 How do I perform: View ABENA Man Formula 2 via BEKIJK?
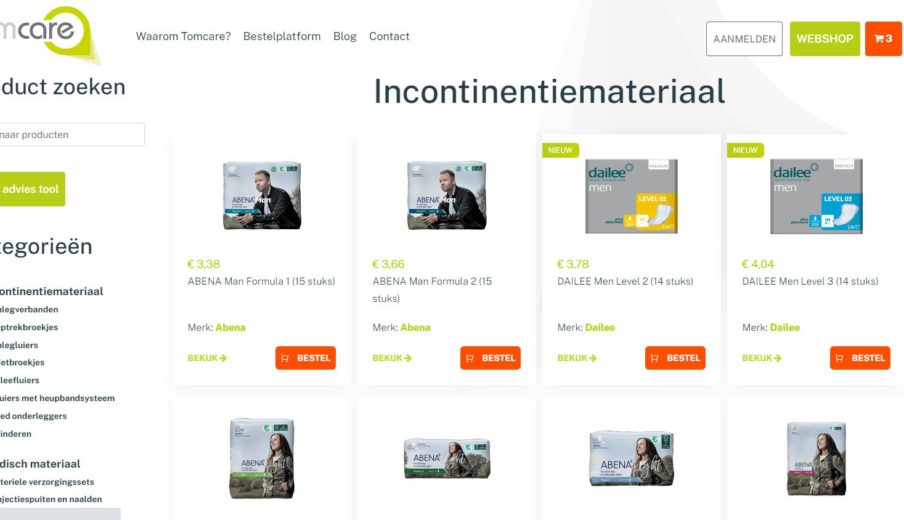pyautogui.click(x=392, y=358)
